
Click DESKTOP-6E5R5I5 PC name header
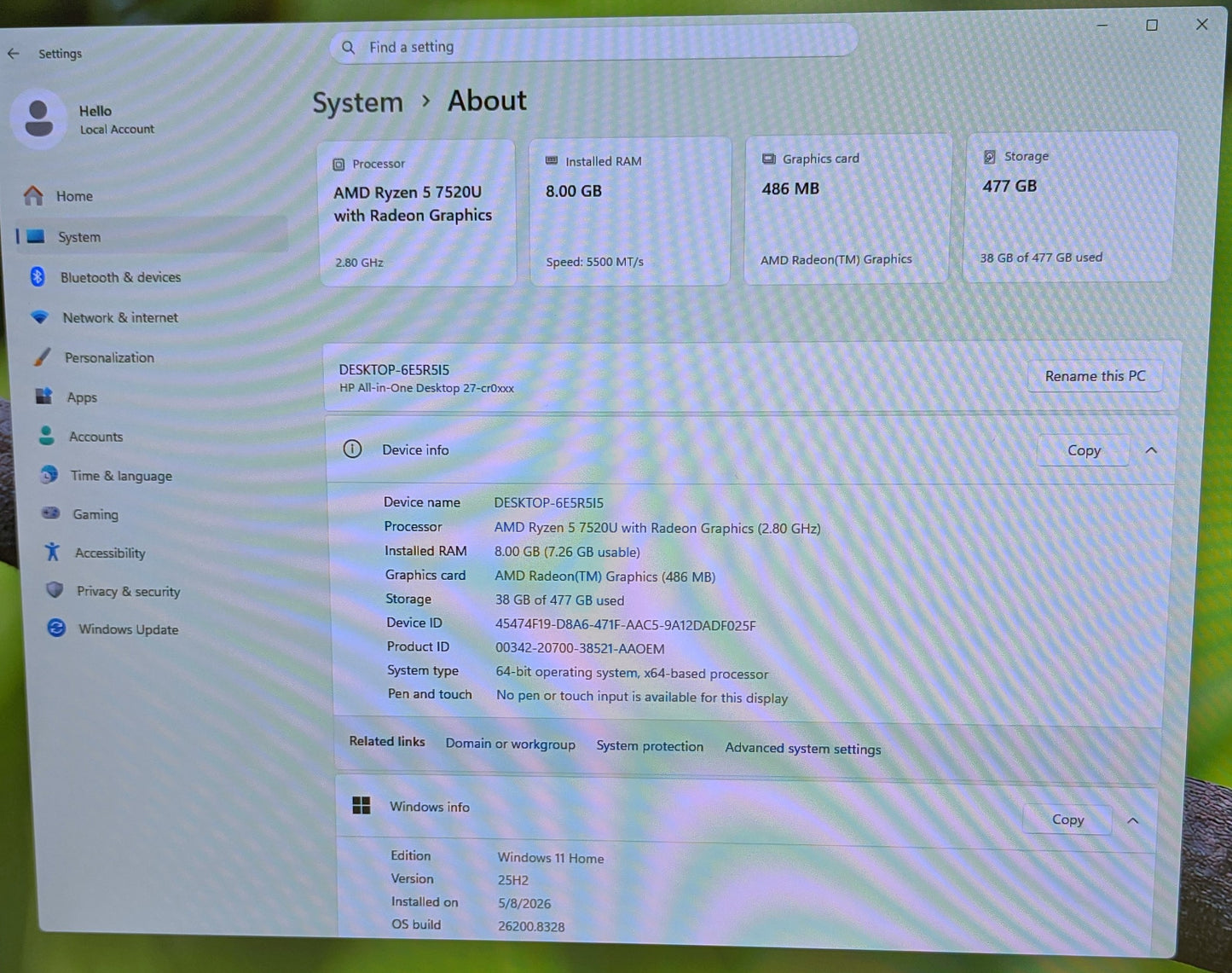pyautogui.click(x=394, y=369)
